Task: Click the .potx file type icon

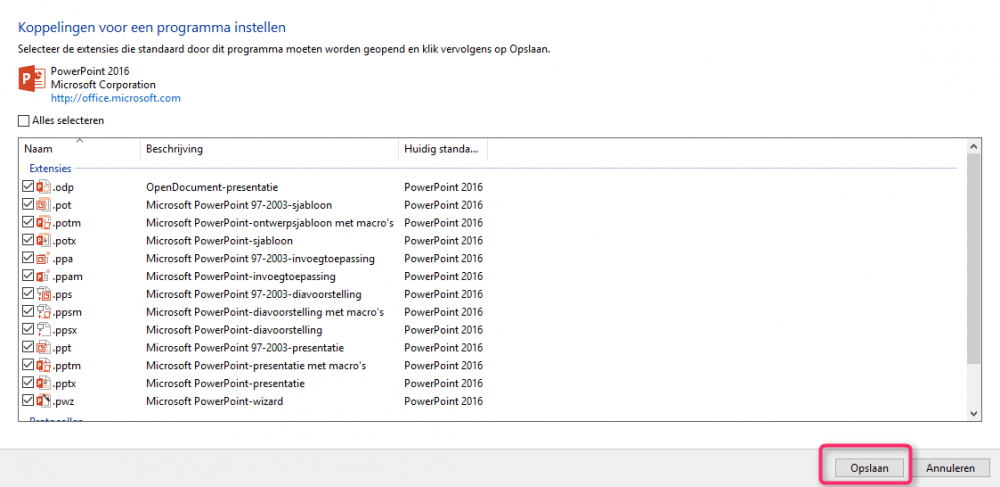Action: tap(43, 241)
